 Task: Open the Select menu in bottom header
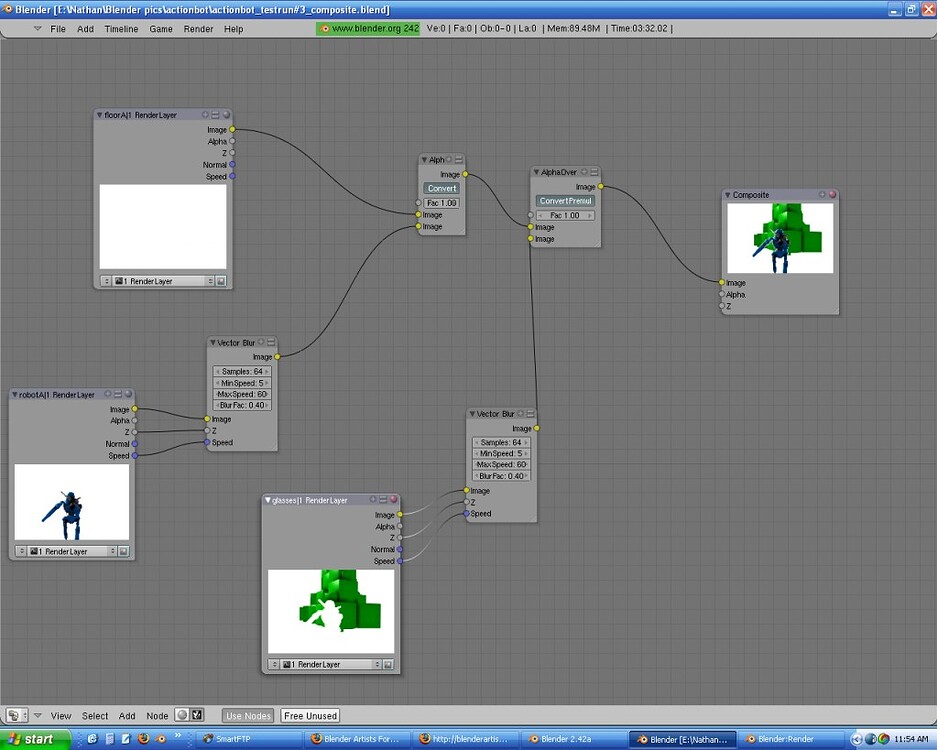click(x=95, y=715)
